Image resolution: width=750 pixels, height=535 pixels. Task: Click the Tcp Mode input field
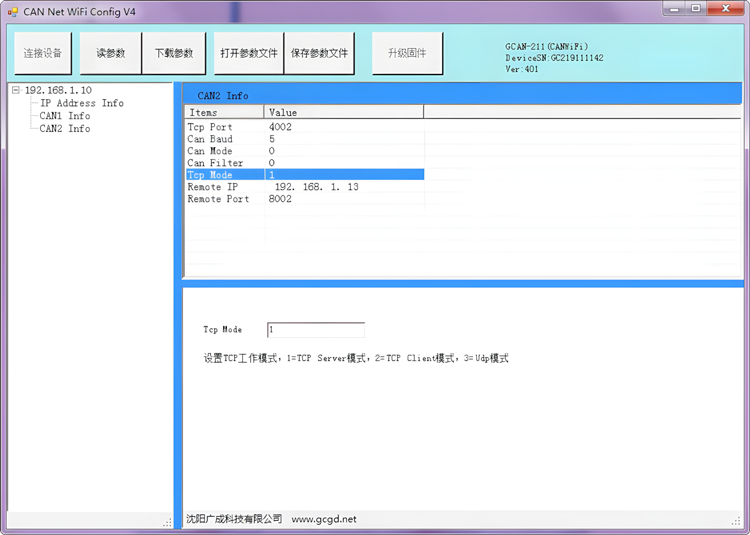tap(315, 330)
